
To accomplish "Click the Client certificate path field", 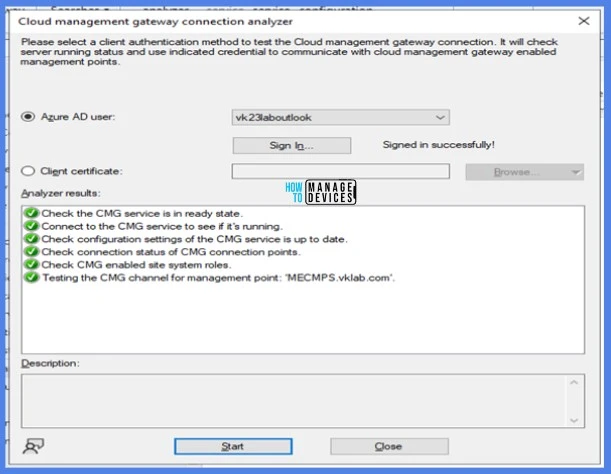I will (341, 171).
